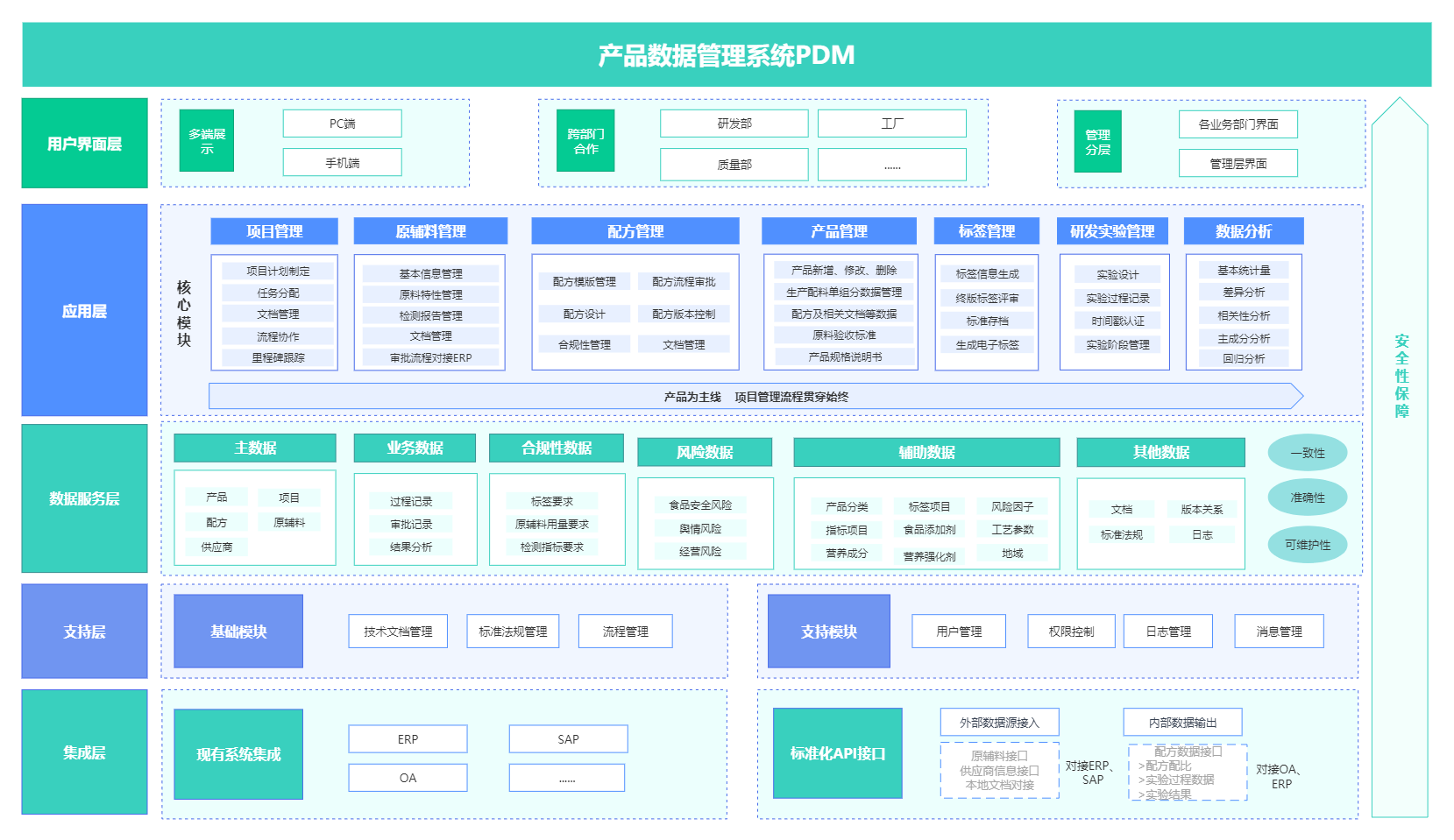Open the 配方管理 module header
This screenshot has width=1454, height=840.
coord(635,231)
